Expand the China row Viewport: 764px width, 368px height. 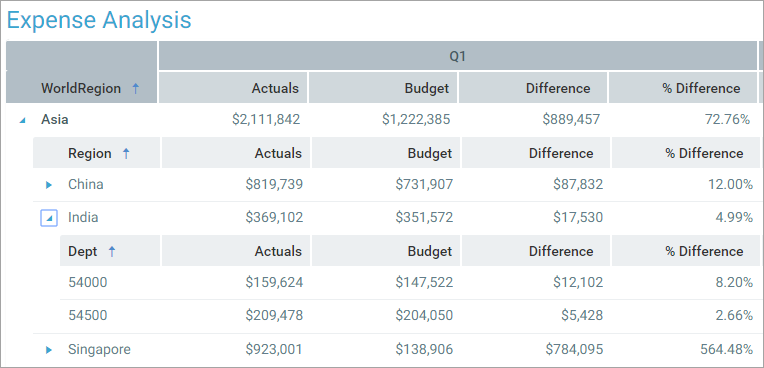click(49, 185)
